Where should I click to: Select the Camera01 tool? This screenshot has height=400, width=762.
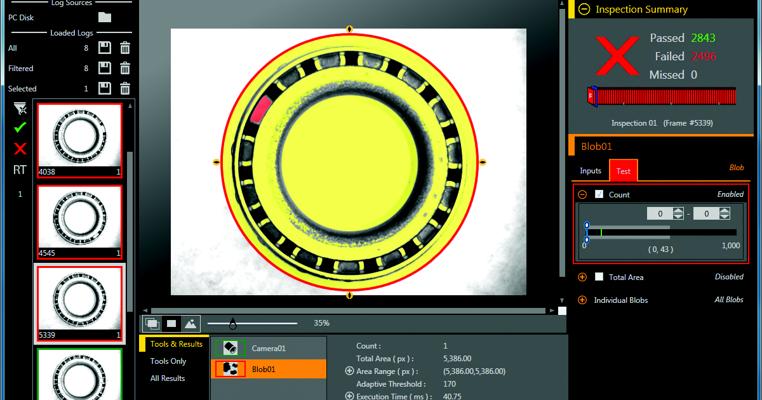[x=268, y=348]
